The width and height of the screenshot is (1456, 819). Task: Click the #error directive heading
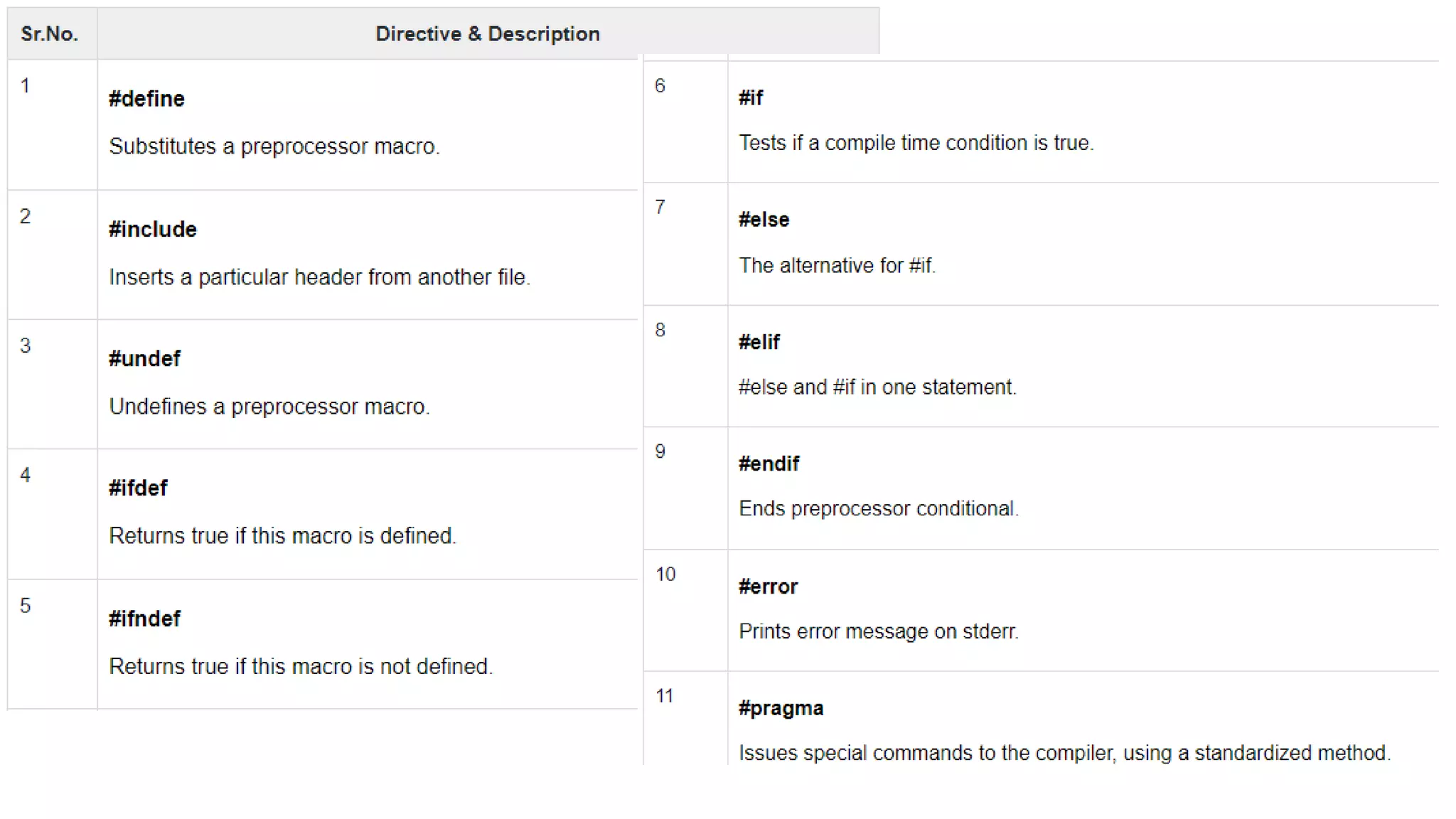coord(768,587)
